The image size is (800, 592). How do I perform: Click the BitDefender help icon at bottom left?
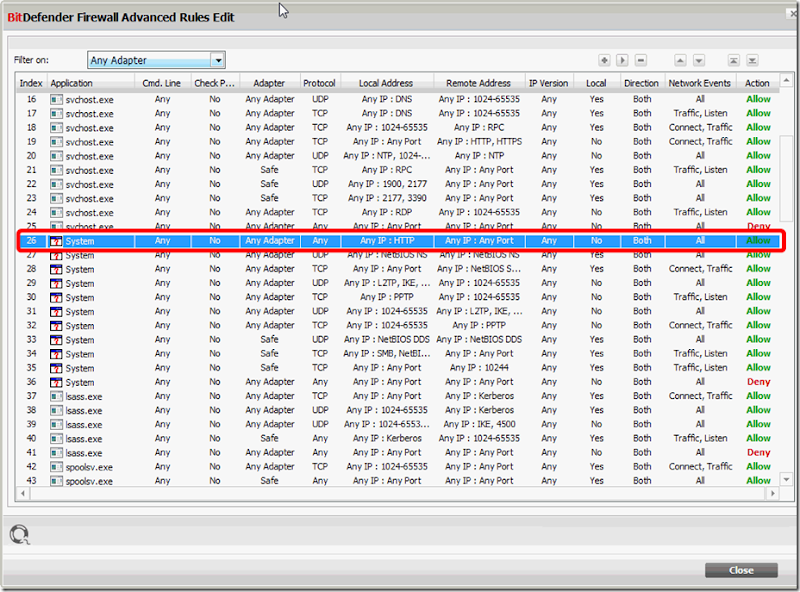[19, 534]
